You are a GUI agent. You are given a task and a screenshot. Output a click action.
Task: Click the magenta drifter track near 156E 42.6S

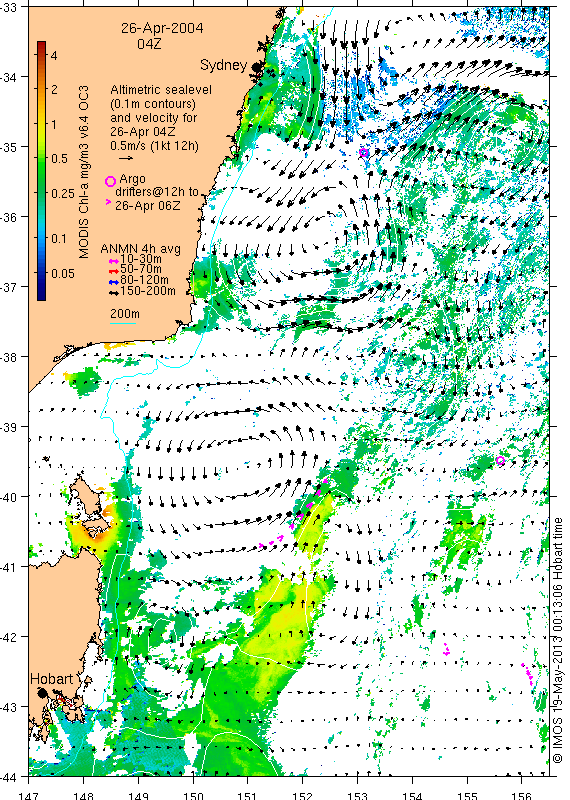click(x=528, y=674)
